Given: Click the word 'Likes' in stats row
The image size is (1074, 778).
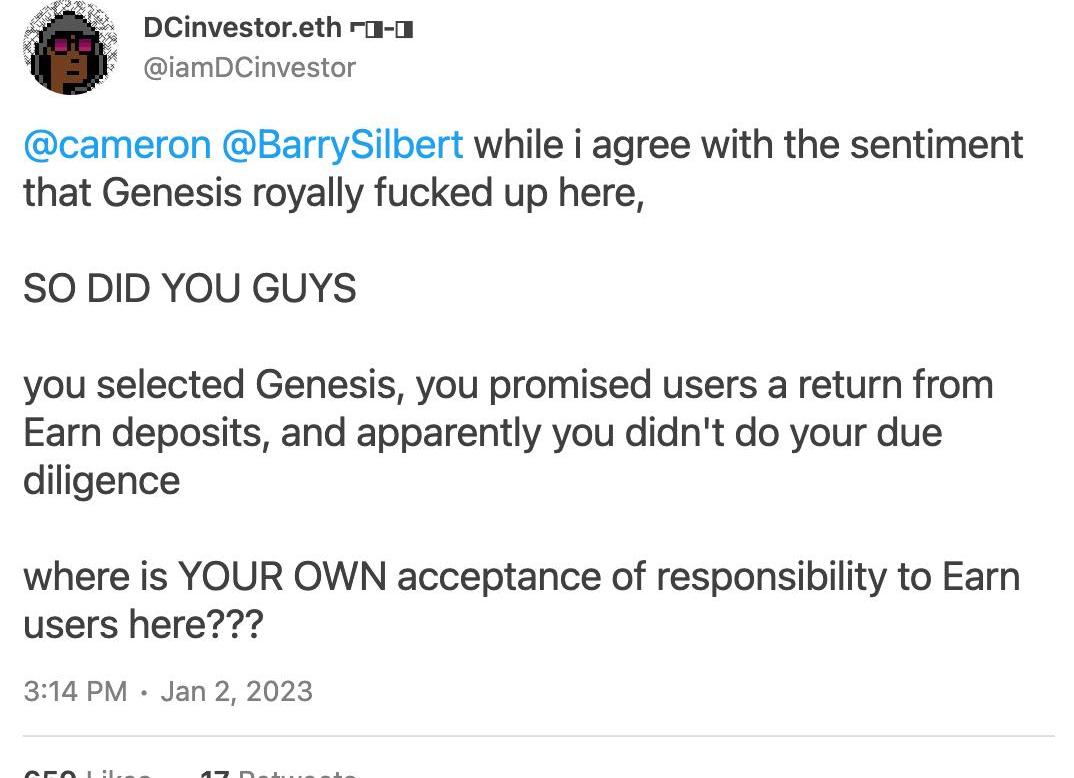Looking at the screenshot, I should click(x=118, y=772).
